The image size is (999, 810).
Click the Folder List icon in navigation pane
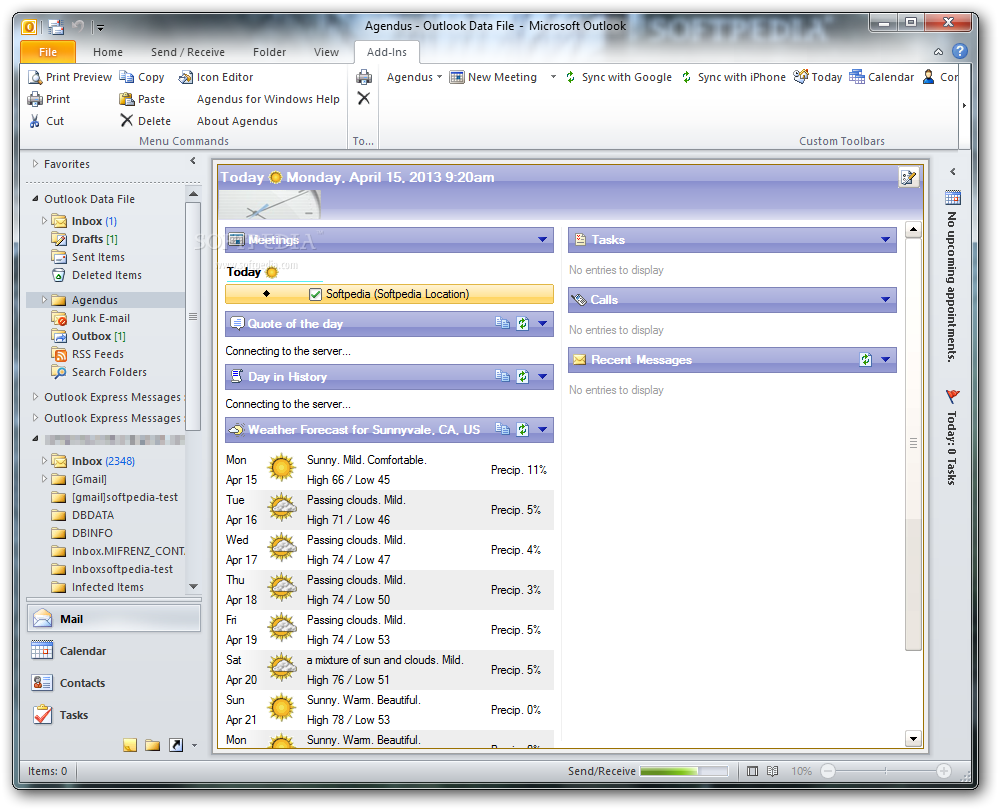(x=152, y=745)
